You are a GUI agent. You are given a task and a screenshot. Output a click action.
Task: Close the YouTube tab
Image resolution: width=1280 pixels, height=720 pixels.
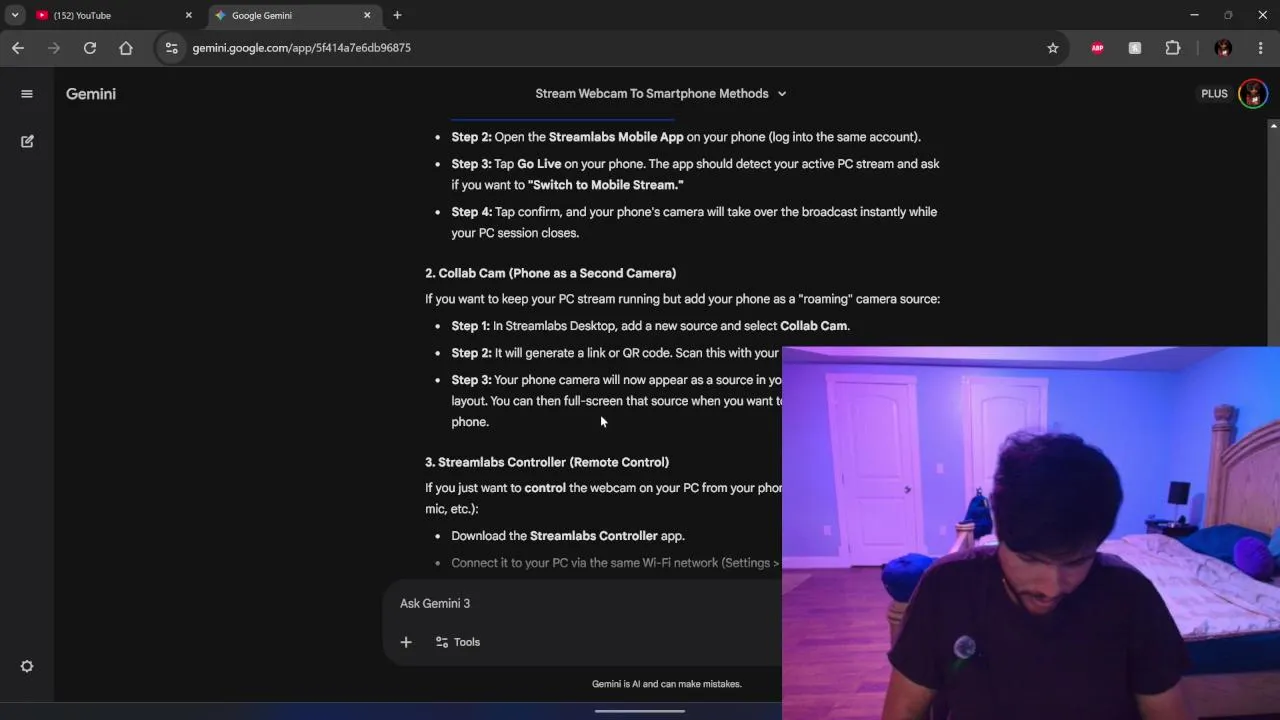click(x=188, y=15)
